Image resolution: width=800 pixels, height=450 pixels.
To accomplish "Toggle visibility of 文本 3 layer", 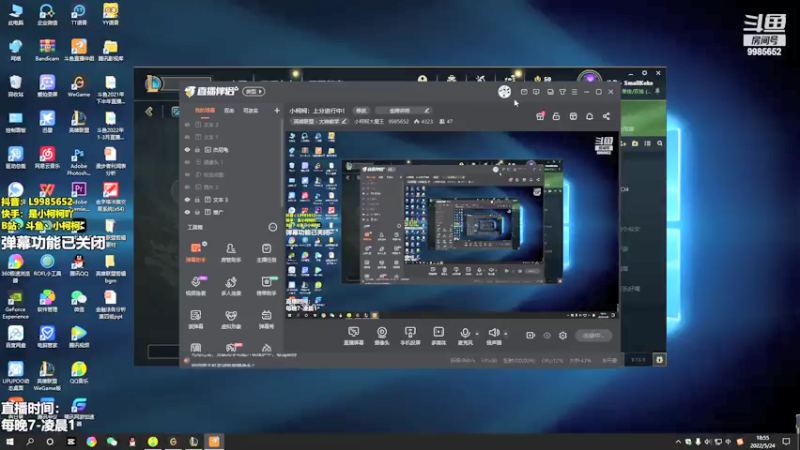I will (187, 199).
